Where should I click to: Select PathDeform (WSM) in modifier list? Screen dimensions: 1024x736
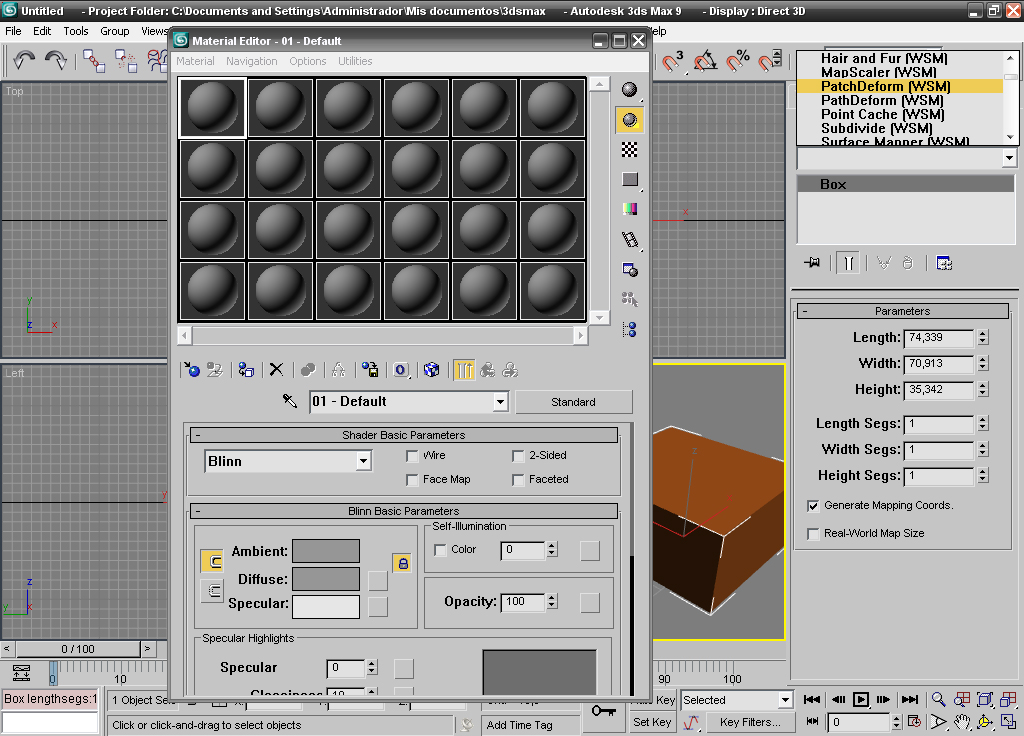point(882,101)
